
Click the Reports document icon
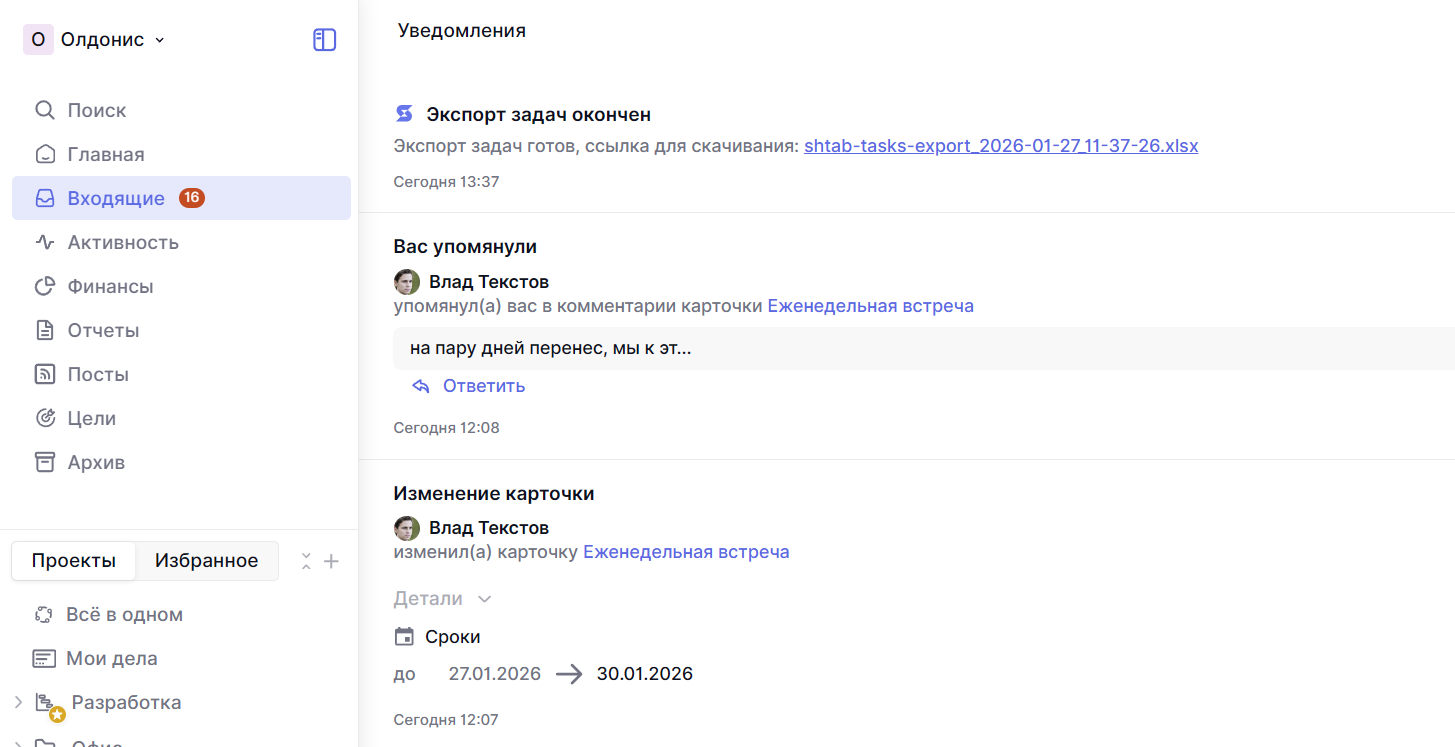tap(45, 330)
